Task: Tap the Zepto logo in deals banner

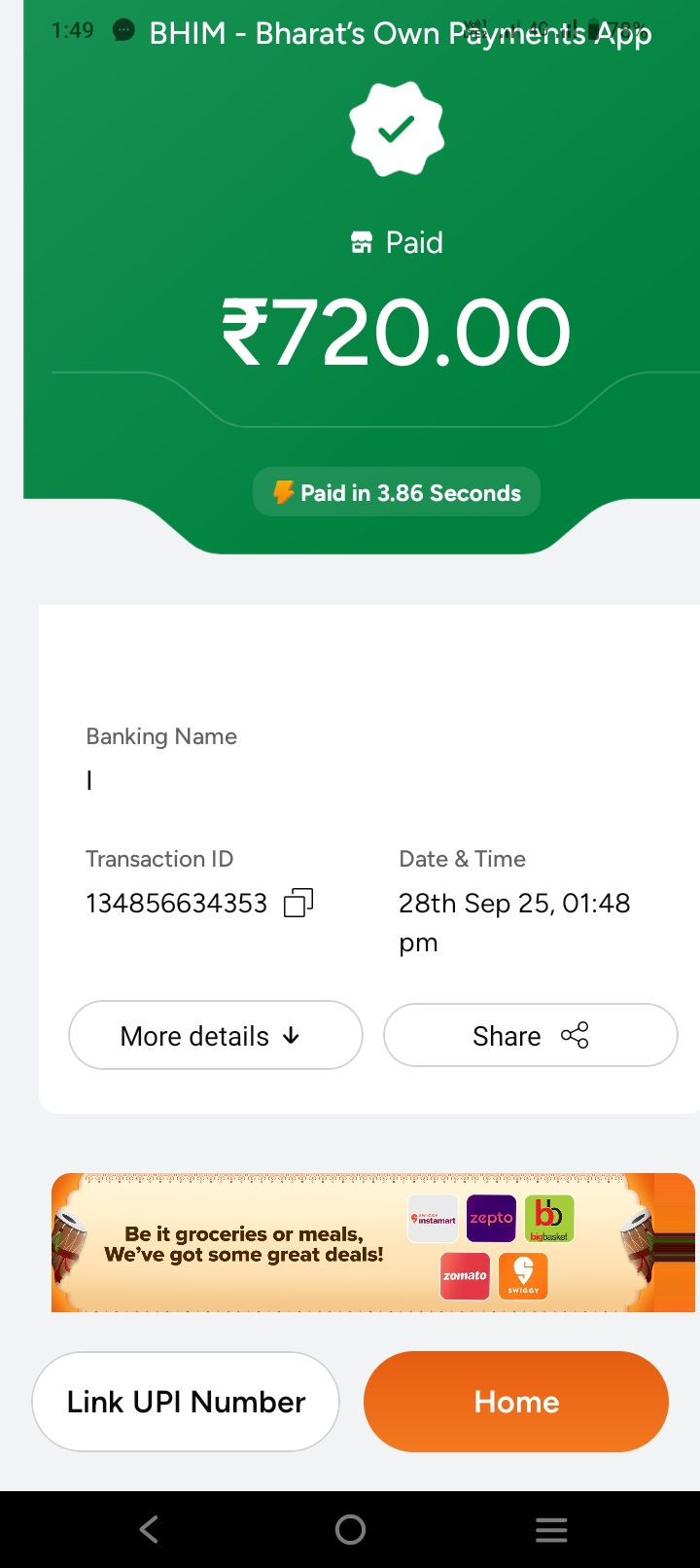Action: point(491,1219)
